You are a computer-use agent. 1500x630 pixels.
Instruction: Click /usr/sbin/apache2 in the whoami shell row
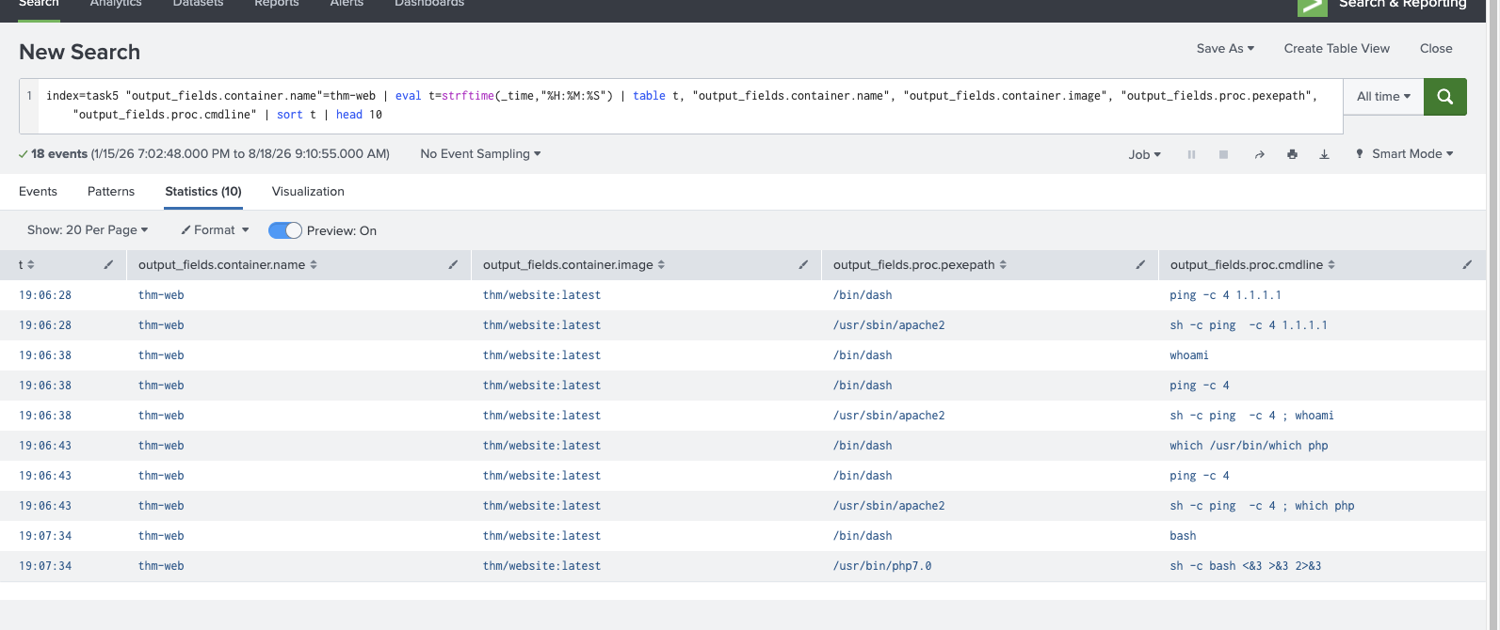pyautogui.click(x=888, y=415)
